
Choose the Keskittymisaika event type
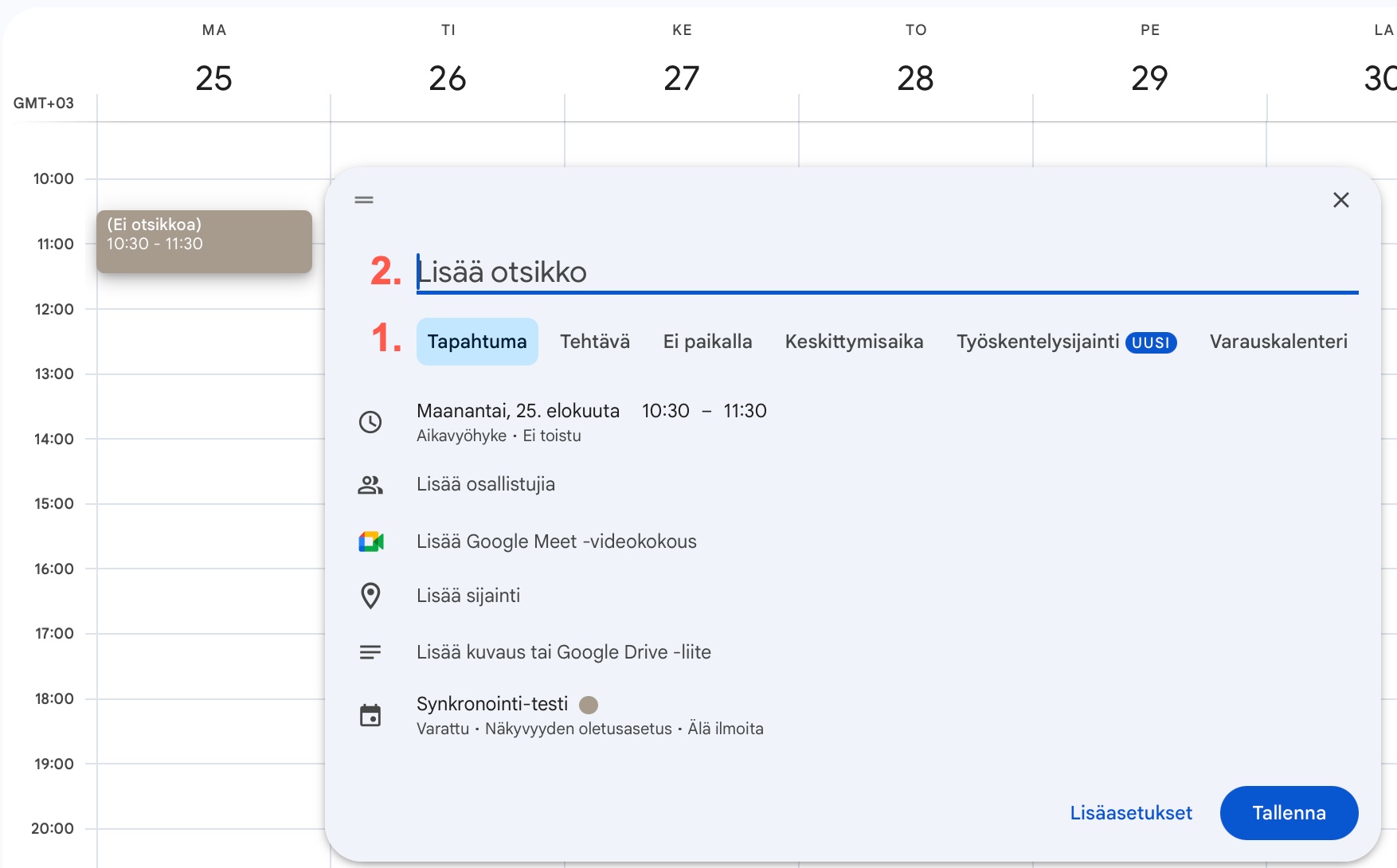tap(854, 342)
